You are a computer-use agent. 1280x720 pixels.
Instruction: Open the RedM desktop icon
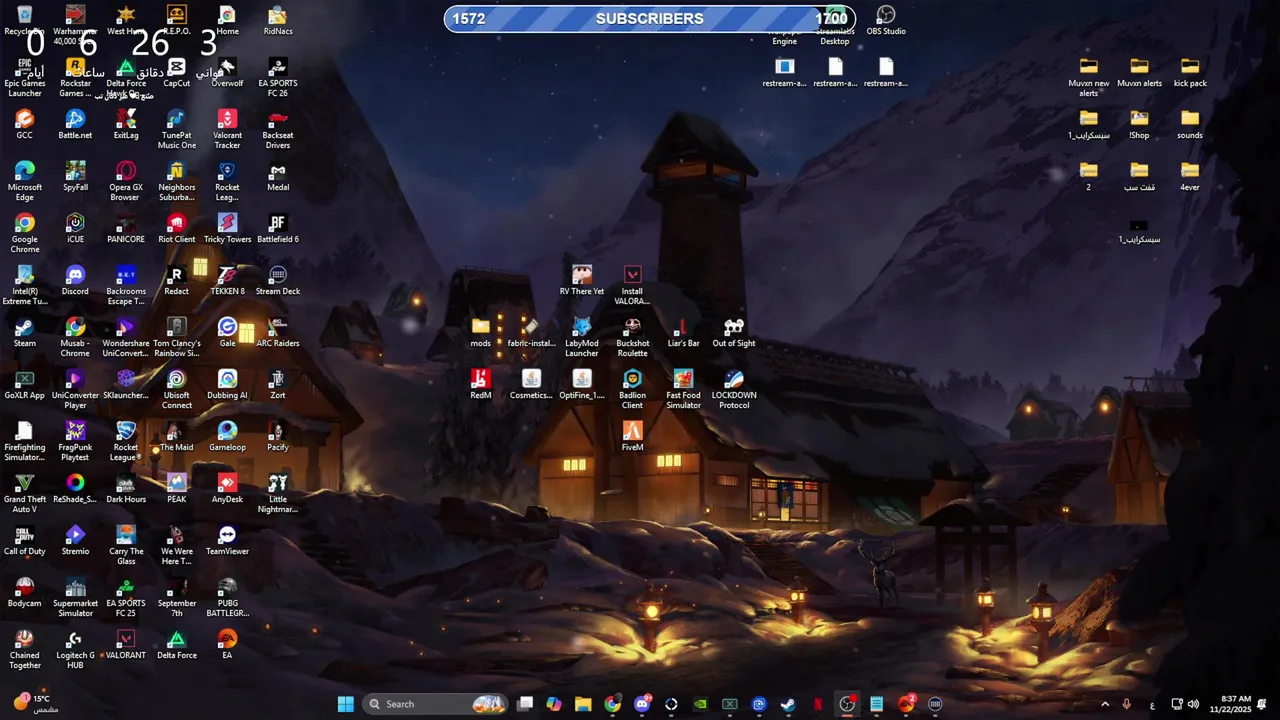click(x=481, y=384)
